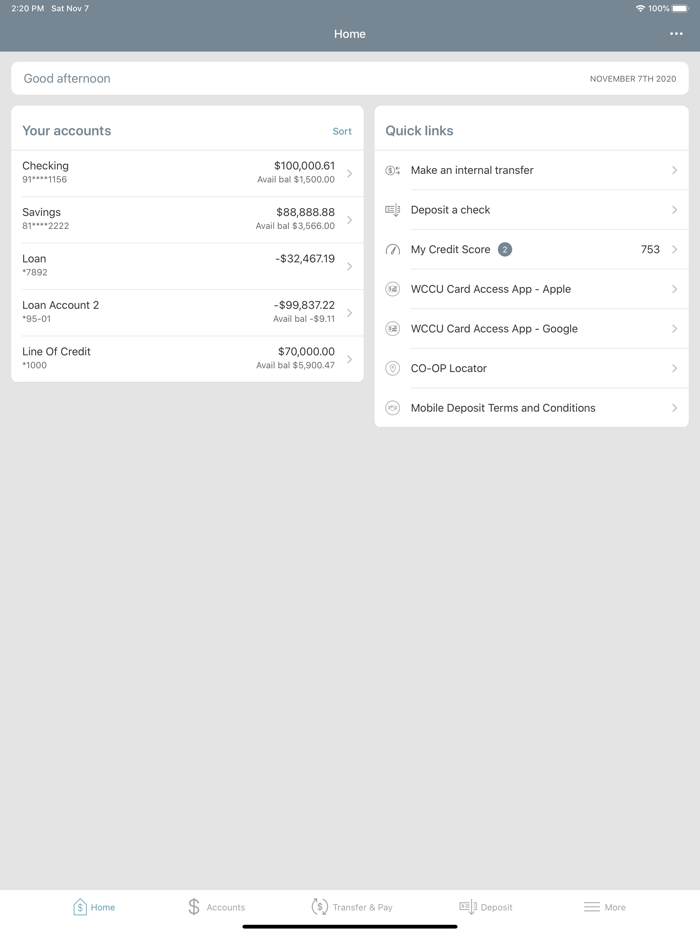Open the three-dot options menu
The image size is (700, 934).
(x=676, y=34)
